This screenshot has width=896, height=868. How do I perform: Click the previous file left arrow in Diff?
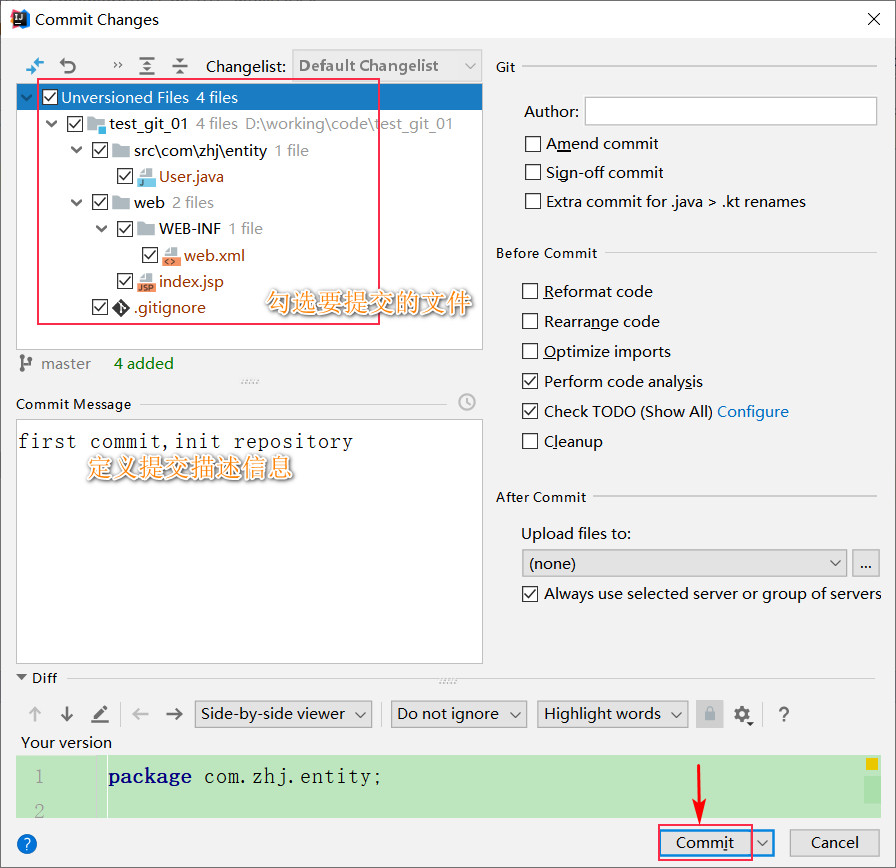click(x=140, y=714)
